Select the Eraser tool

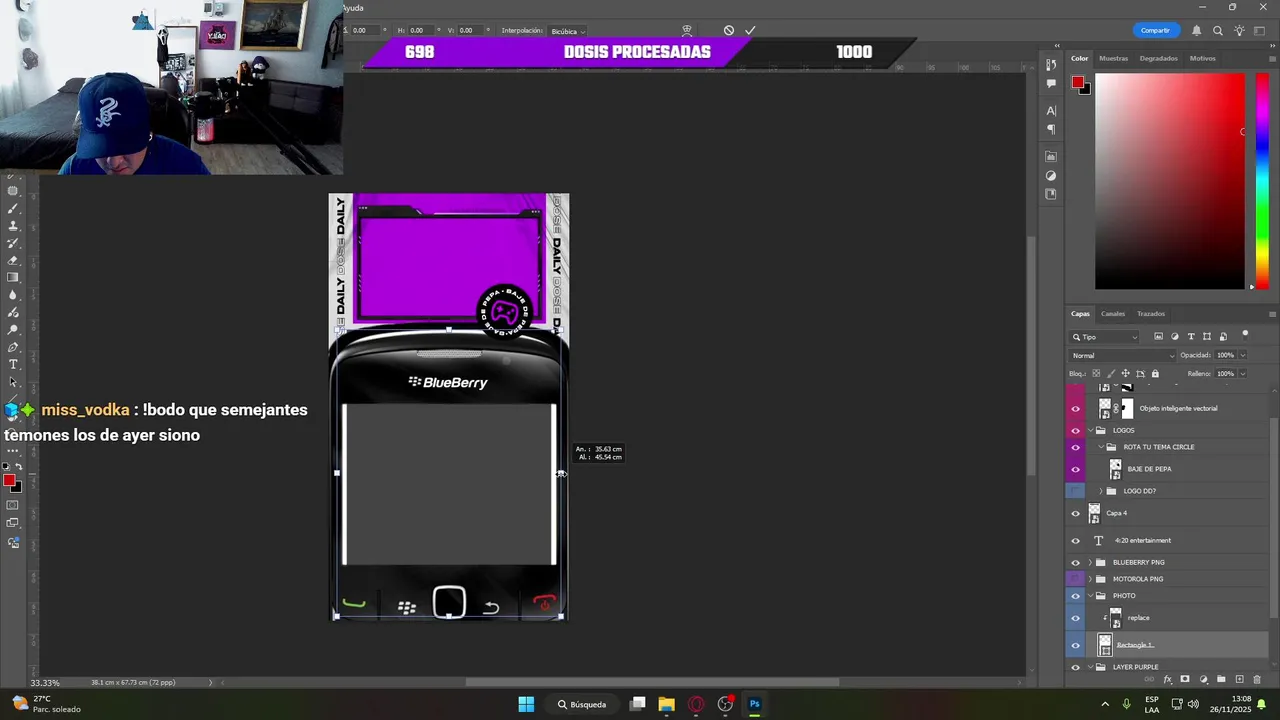pos(13,260)
